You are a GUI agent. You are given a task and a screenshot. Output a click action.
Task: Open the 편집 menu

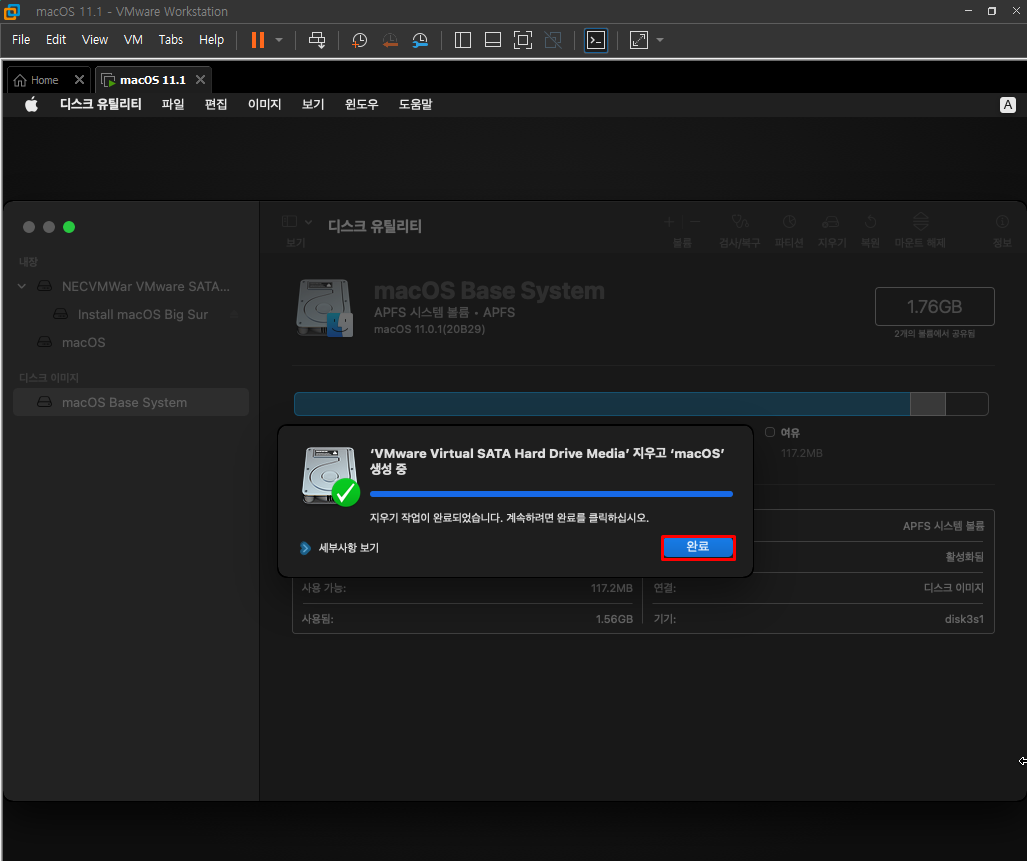click(215, 105)
